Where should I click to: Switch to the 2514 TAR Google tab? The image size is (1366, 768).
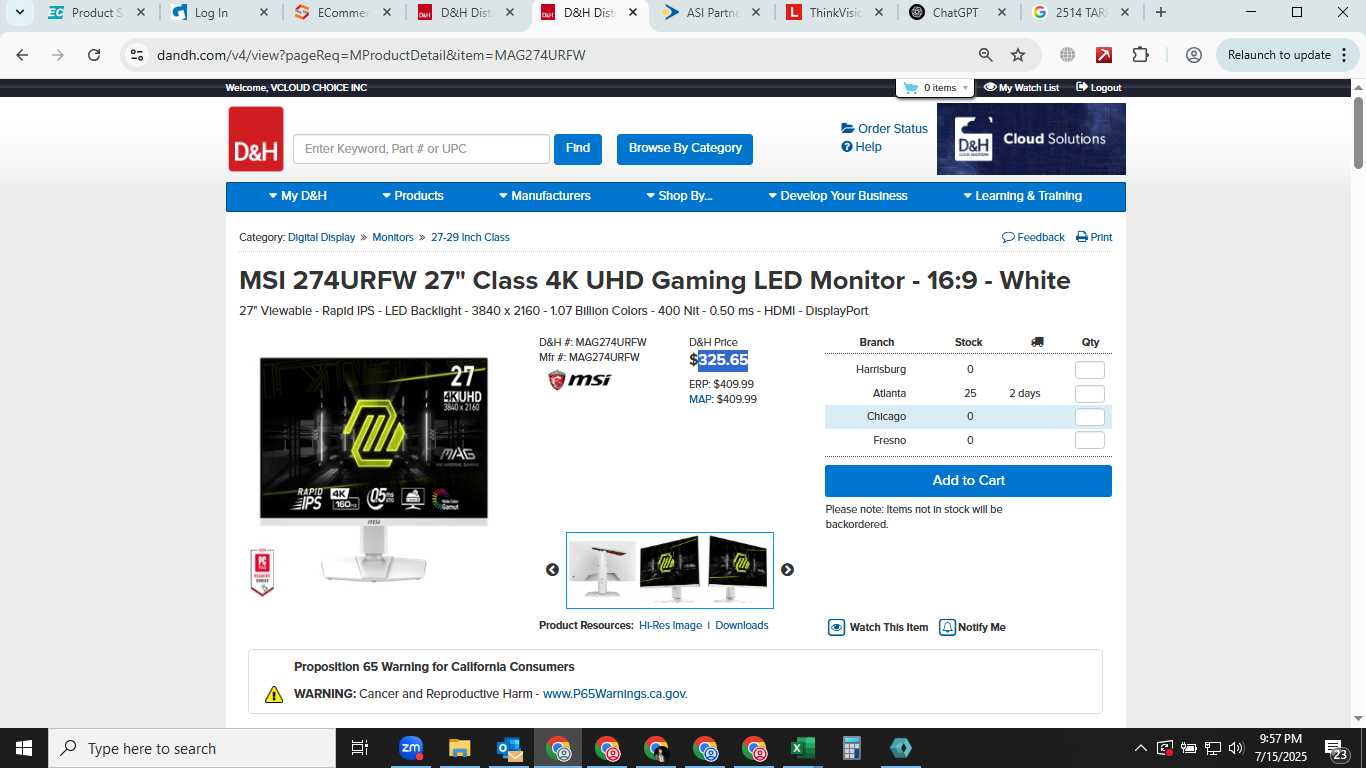1080,13
